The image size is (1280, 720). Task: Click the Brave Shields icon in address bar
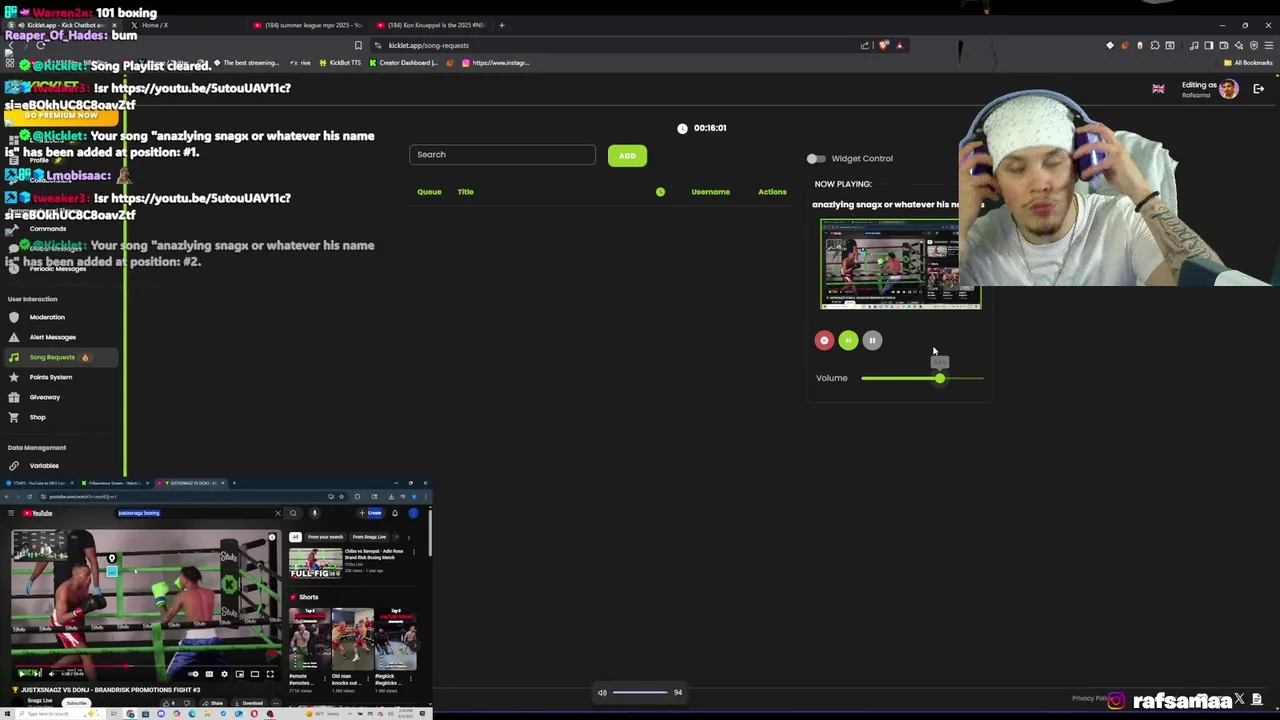pyautogui.click(x=883, y=45)
